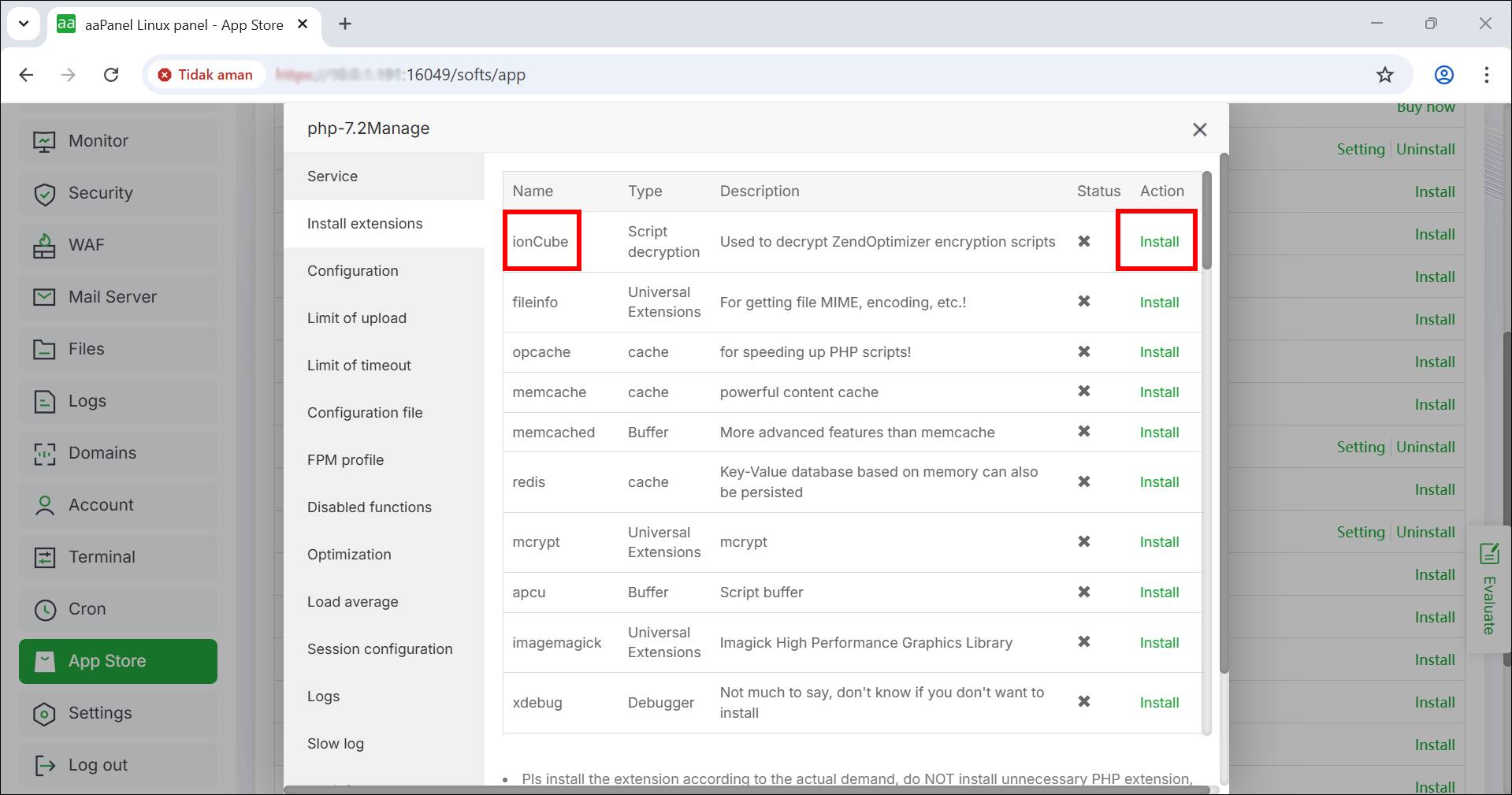
Task: Bookmark page with star icon
Action: pyautogui.click(x=1384, y=75)
